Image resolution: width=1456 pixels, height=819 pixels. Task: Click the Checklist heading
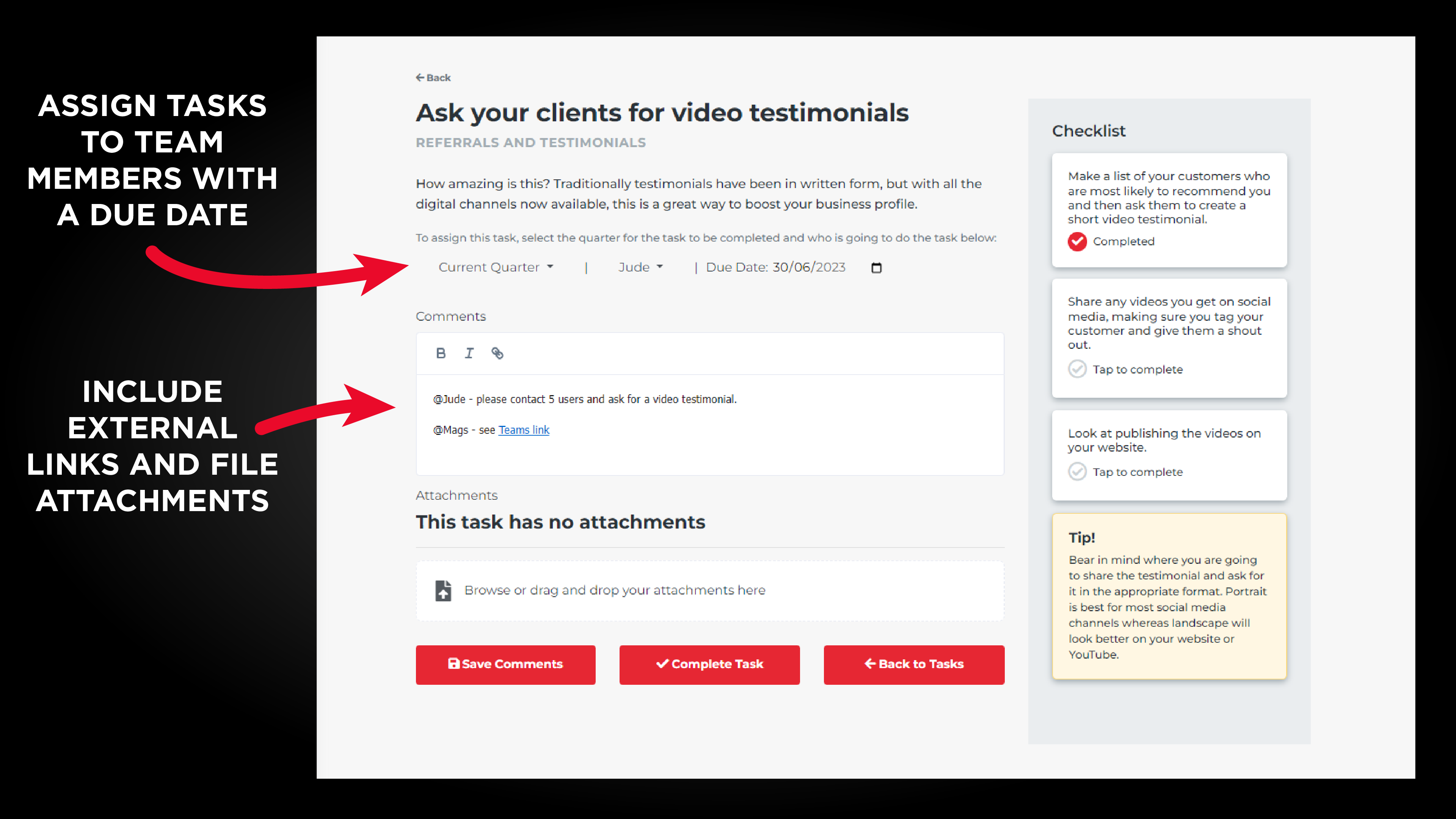1089,131
